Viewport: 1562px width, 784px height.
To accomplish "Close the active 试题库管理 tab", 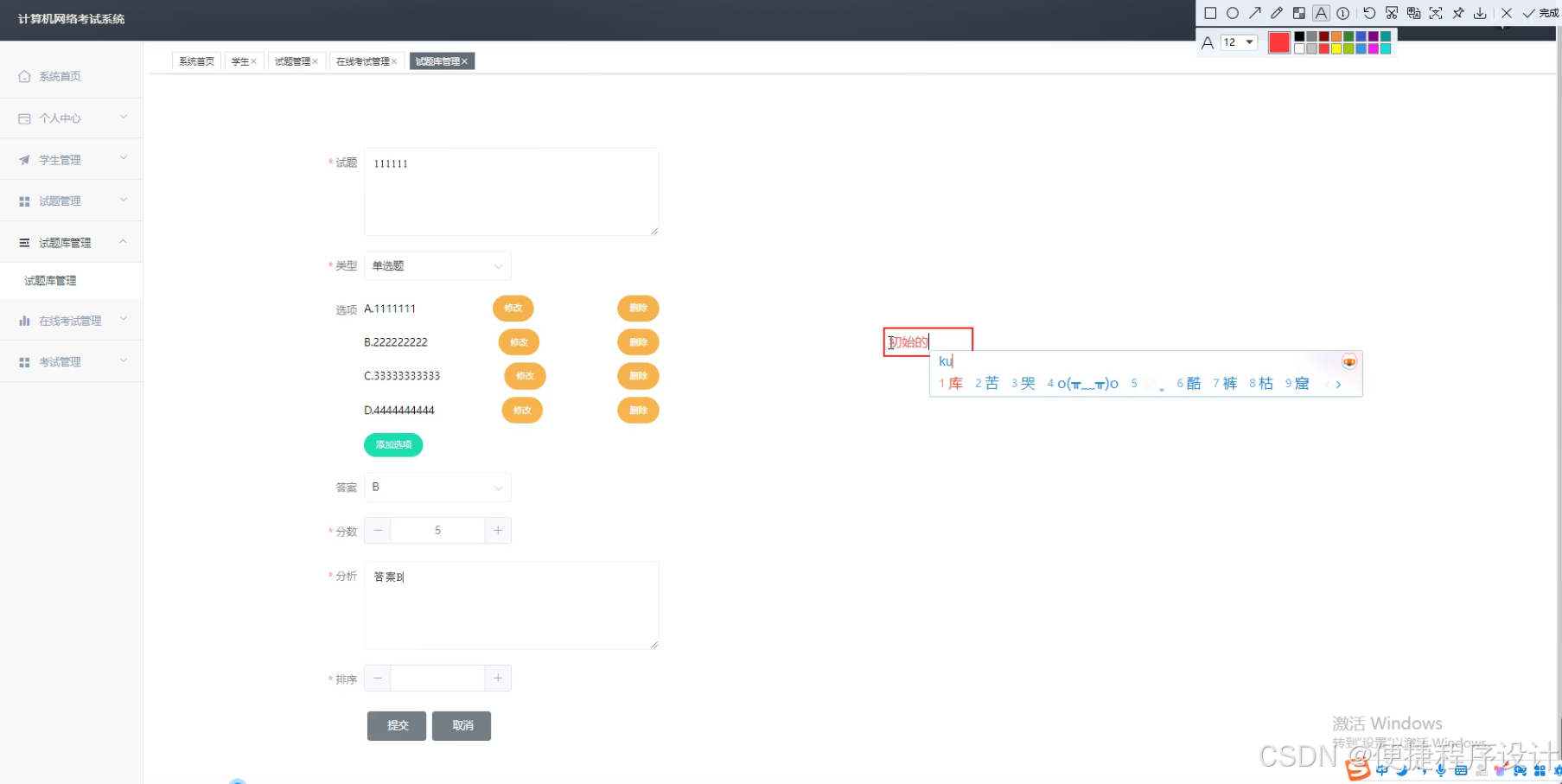I will click(465, 61).
